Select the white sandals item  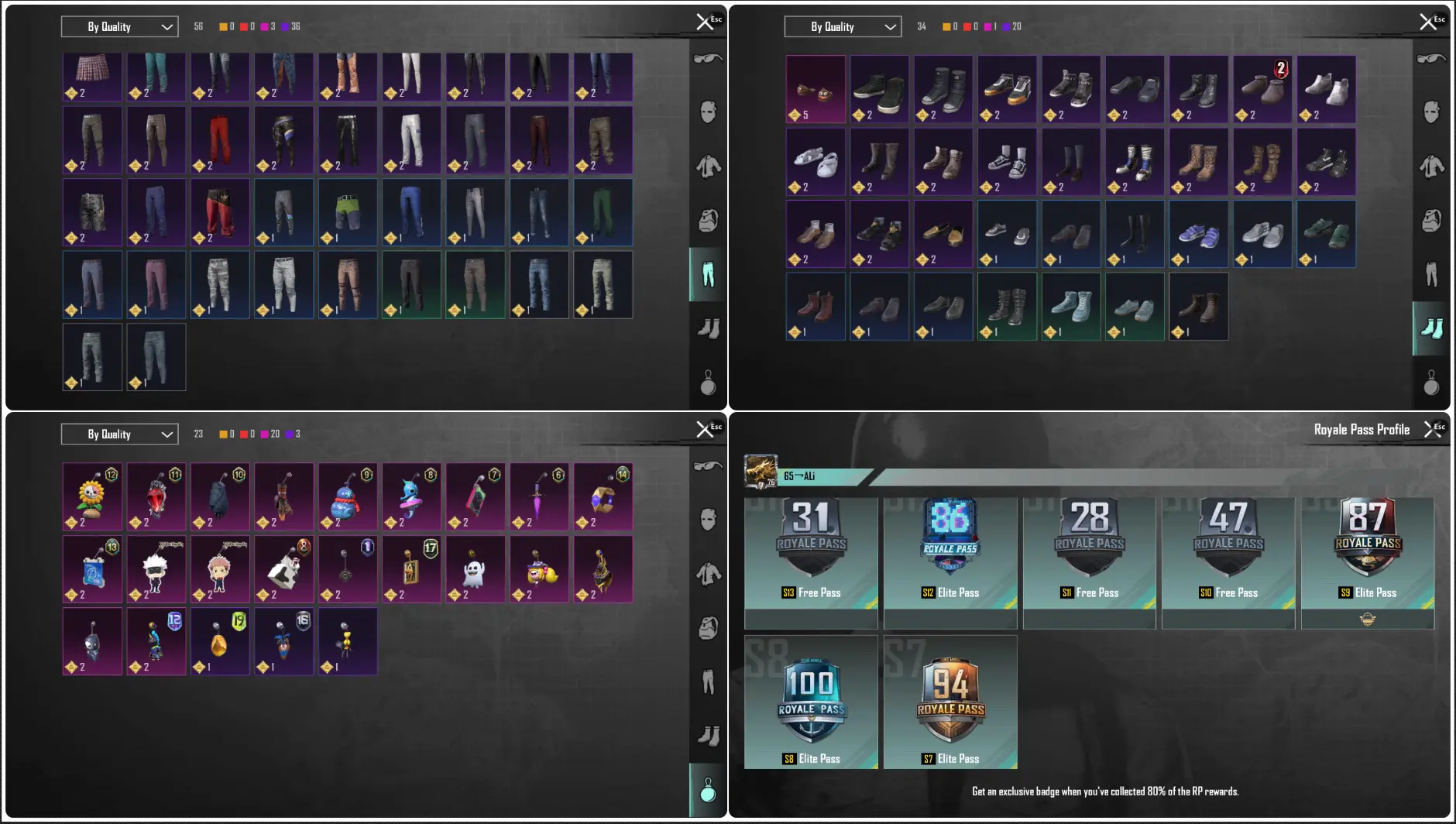tap(816, 161)
